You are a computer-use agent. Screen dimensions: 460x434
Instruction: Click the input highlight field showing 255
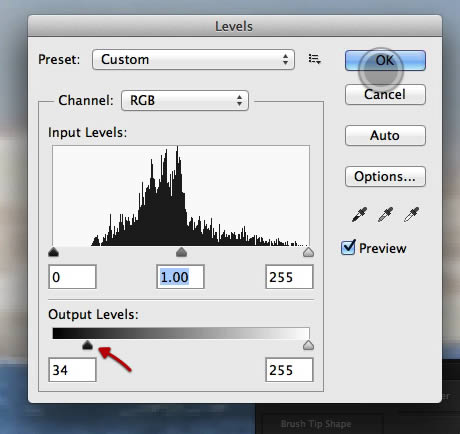[x=289, y=277]
